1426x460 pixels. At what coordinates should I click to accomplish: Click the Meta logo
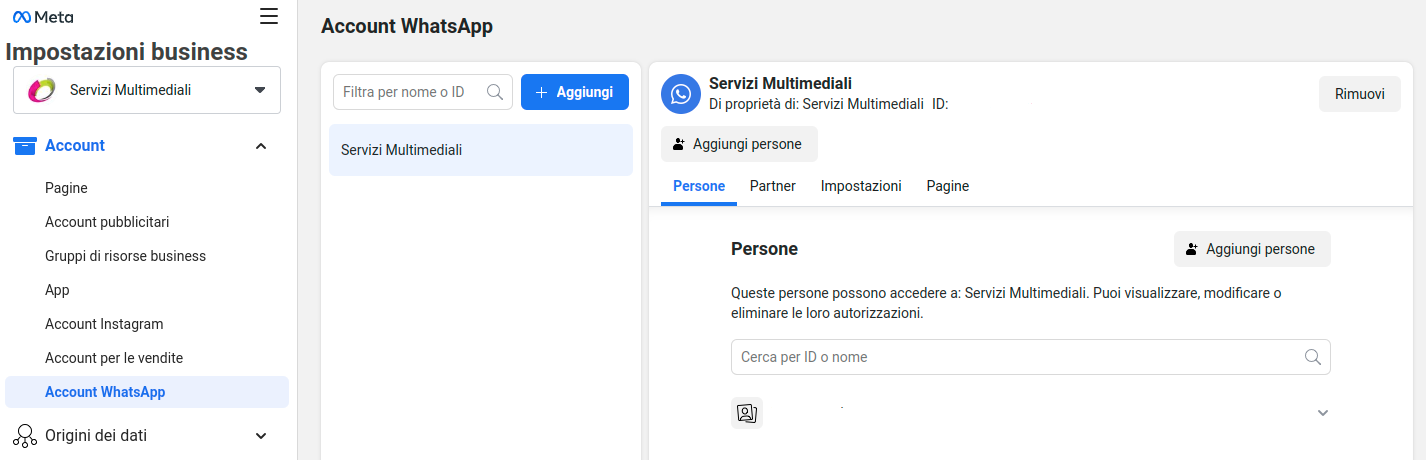[x=43, y=17]
